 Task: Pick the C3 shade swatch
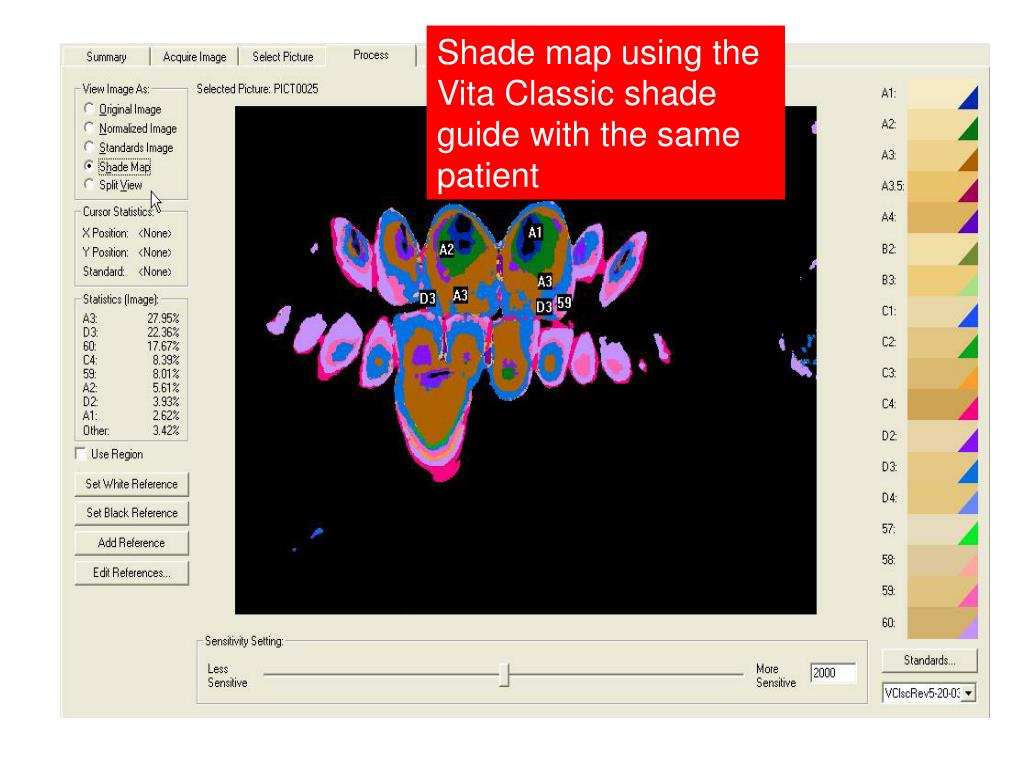click(x=942, y=373)
